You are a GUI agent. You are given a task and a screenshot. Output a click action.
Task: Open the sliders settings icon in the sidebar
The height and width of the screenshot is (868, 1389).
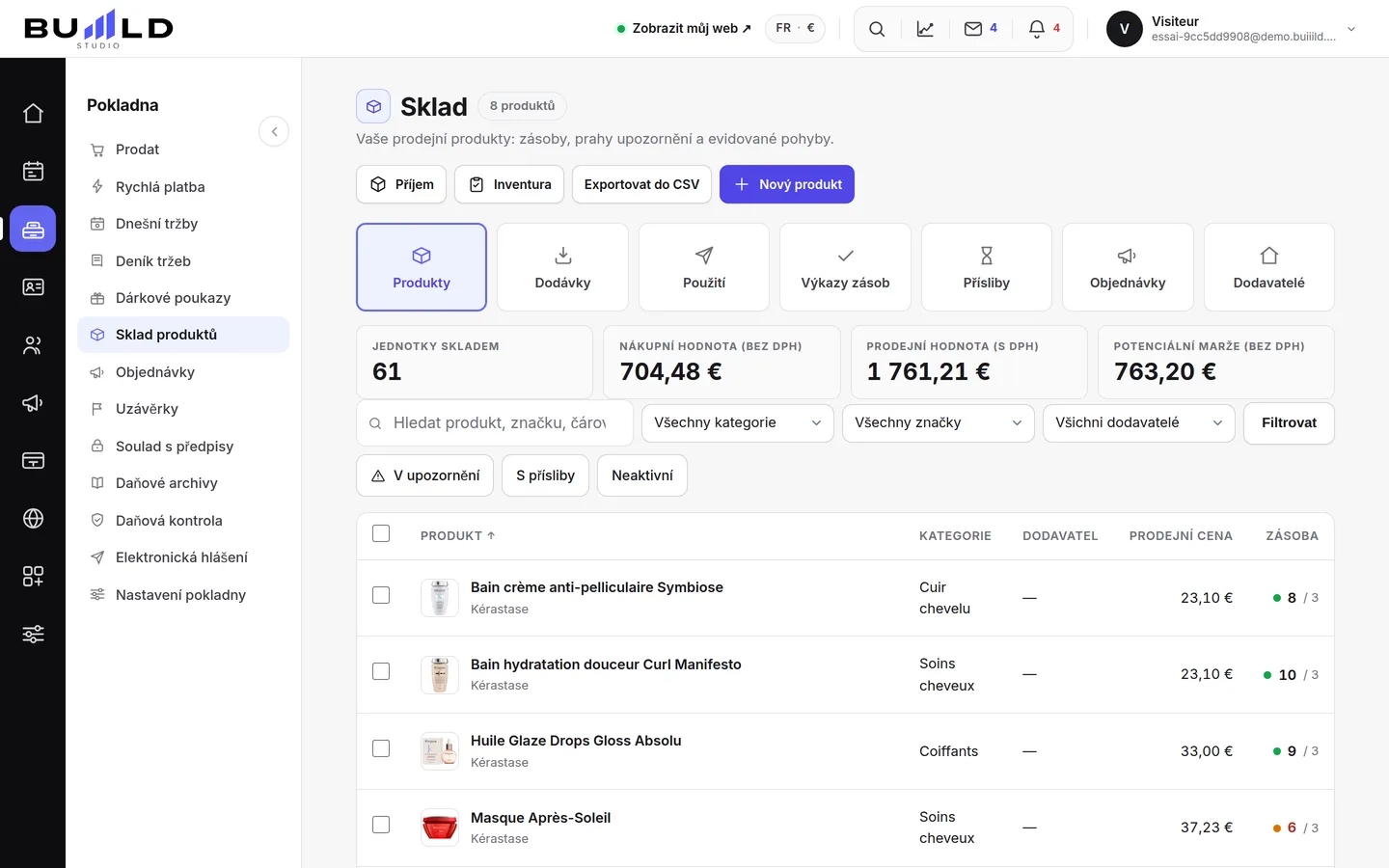[33, 635]
